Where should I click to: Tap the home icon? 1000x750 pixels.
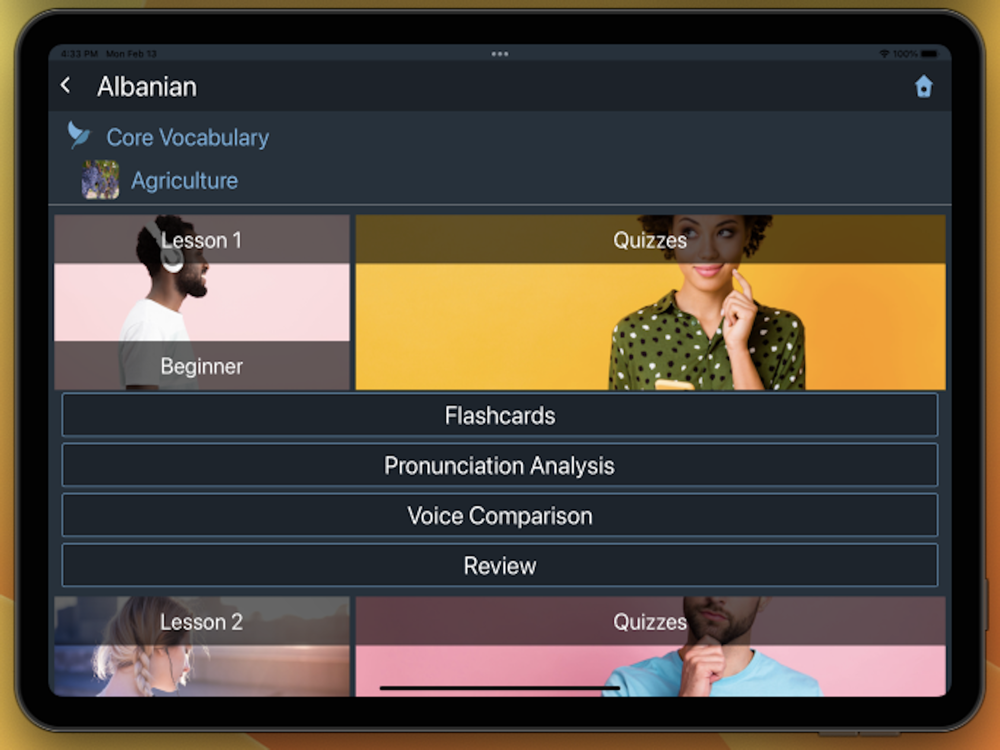tap(923, 87)
